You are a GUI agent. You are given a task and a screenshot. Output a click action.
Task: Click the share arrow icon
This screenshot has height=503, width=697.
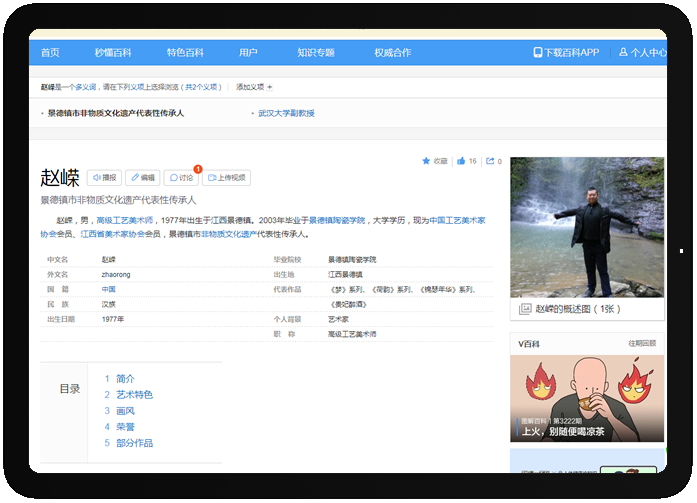(490, 161)
